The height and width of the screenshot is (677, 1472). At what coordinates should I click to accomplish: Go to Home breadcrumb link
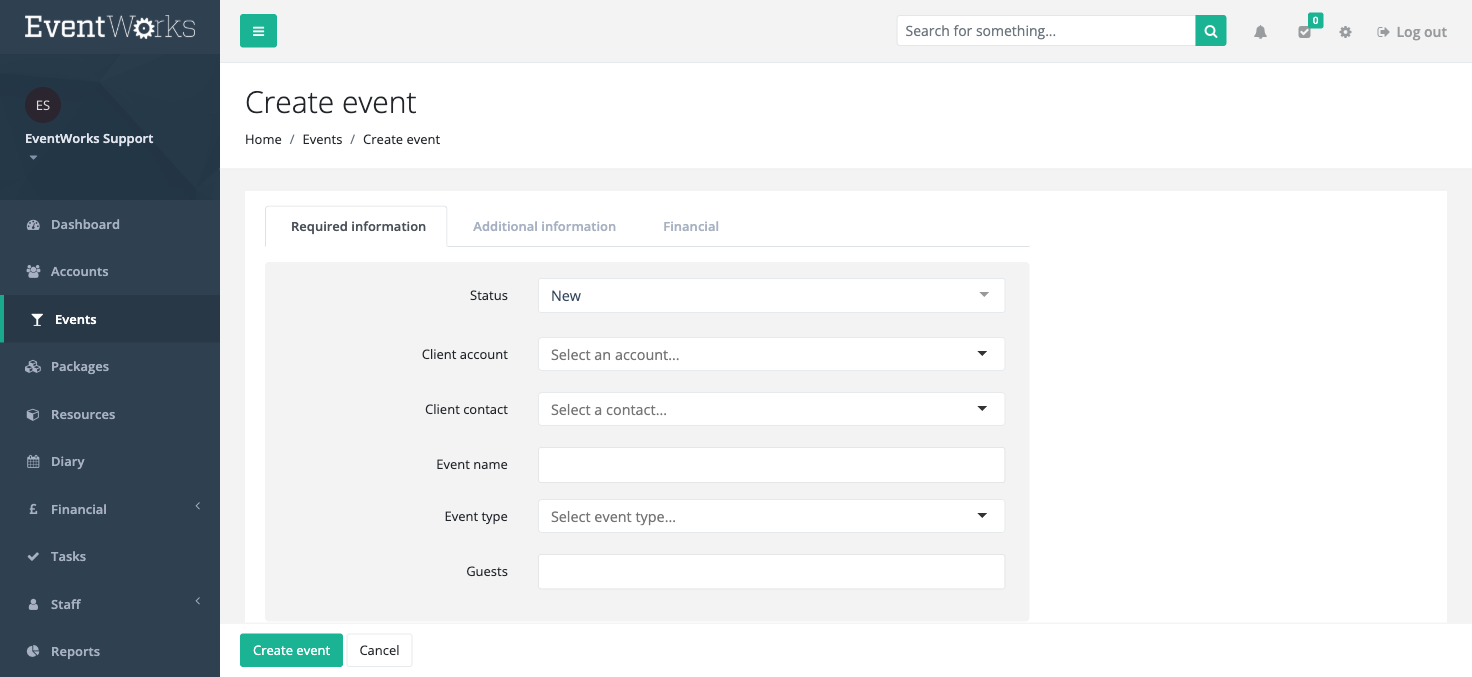(263, 140)
